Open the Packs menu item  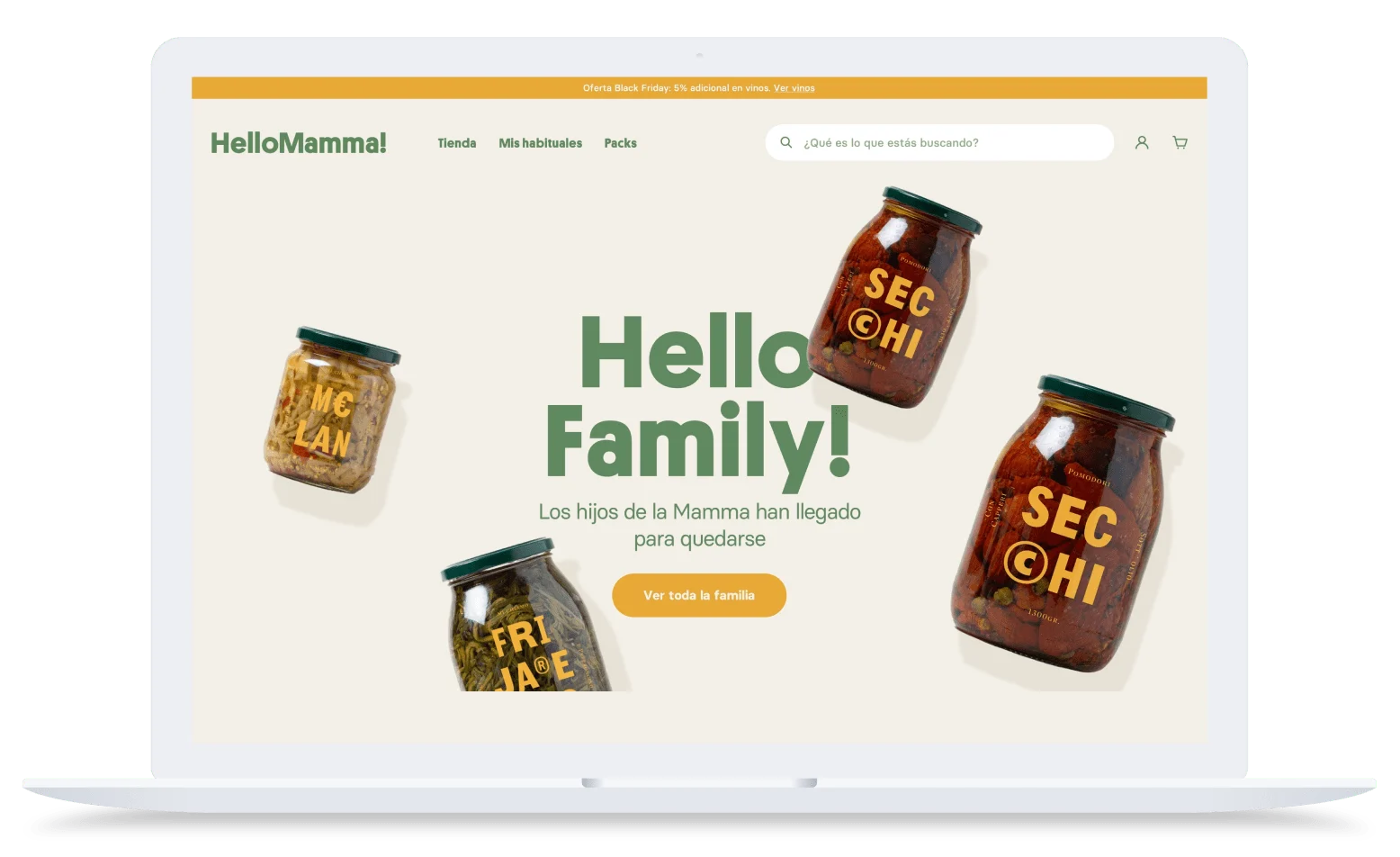621,143
